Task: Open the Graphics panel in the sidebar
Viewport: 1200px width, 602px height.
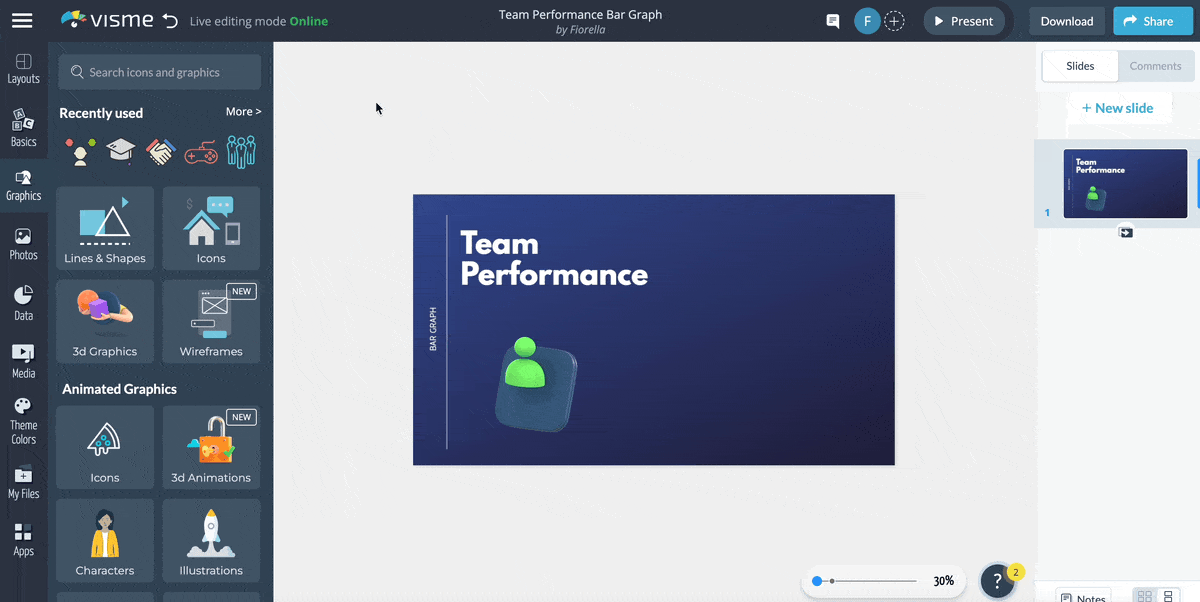Action: pyautogui.click(x=24, y=185)
